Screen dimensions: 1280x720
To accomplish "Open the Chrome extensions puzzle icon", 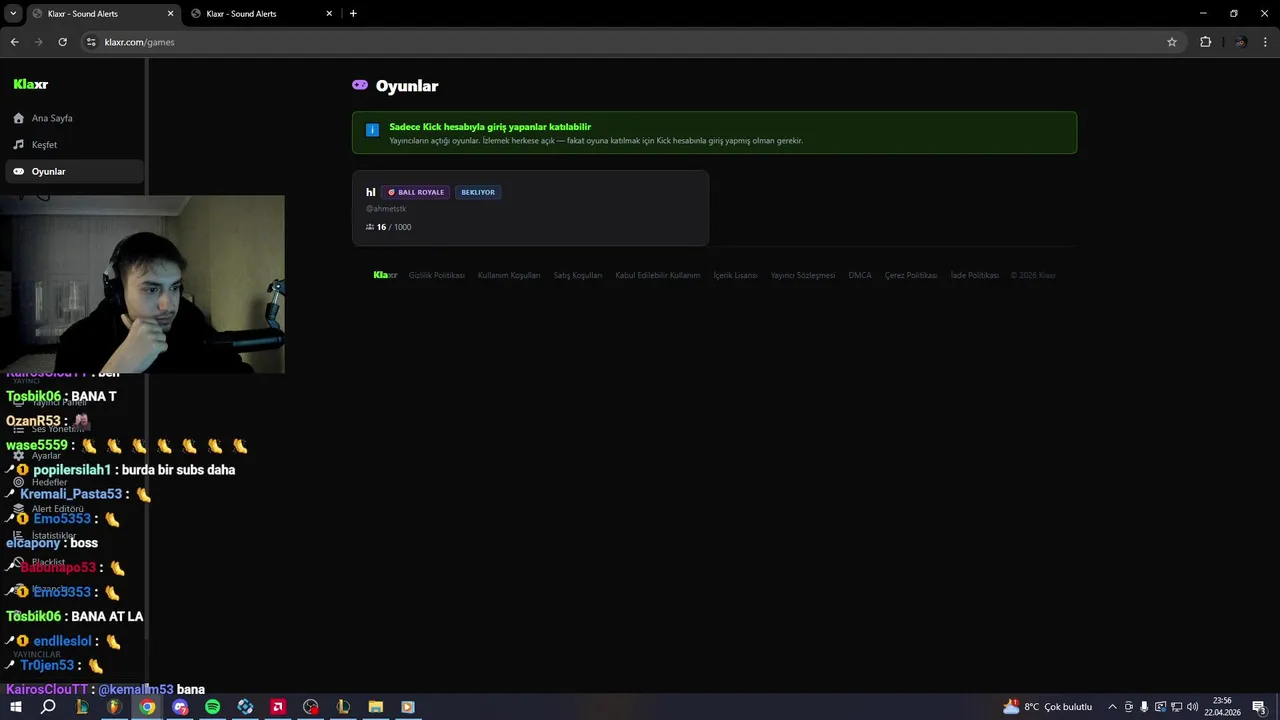I will [x=1205, y=42].
